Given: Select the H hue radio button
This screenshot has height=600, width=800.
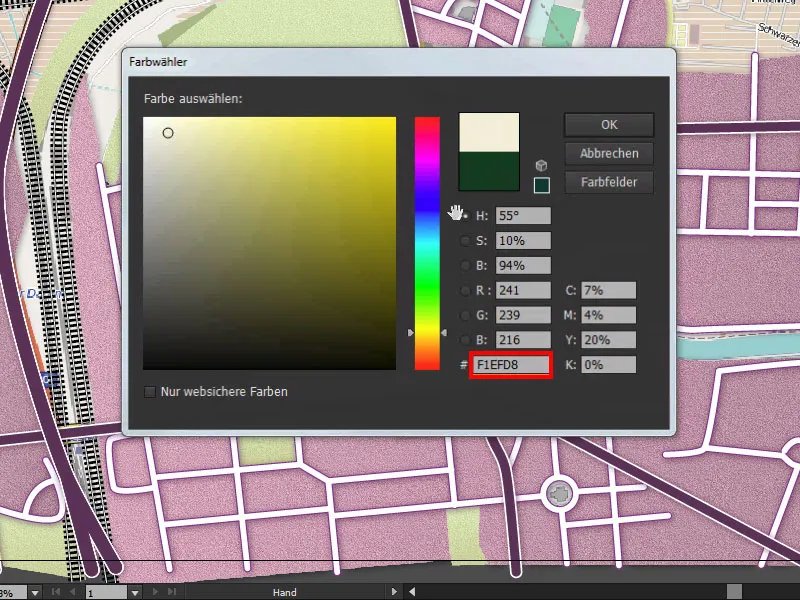Looking at the screenshot, I should pos(465,216).
